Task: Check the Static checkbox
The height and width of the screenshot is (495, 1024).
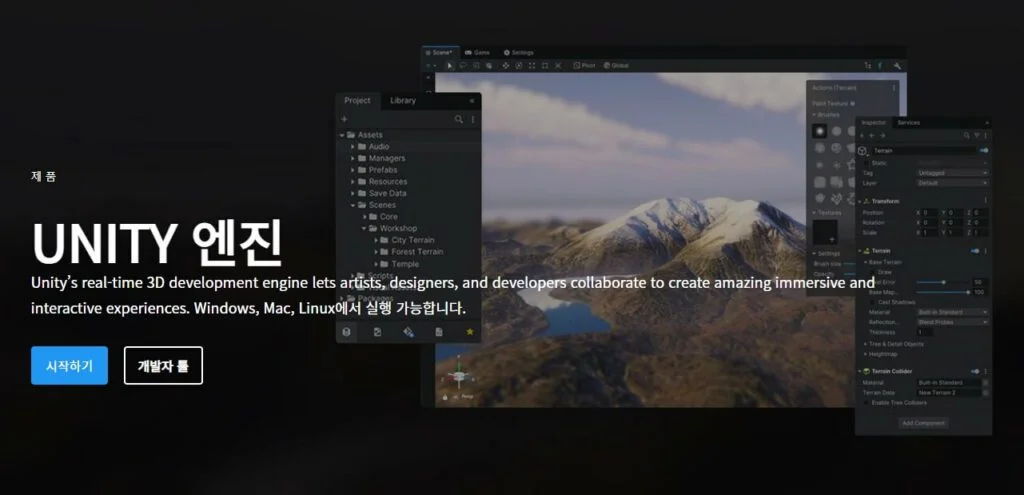Action: pos(867,163)
